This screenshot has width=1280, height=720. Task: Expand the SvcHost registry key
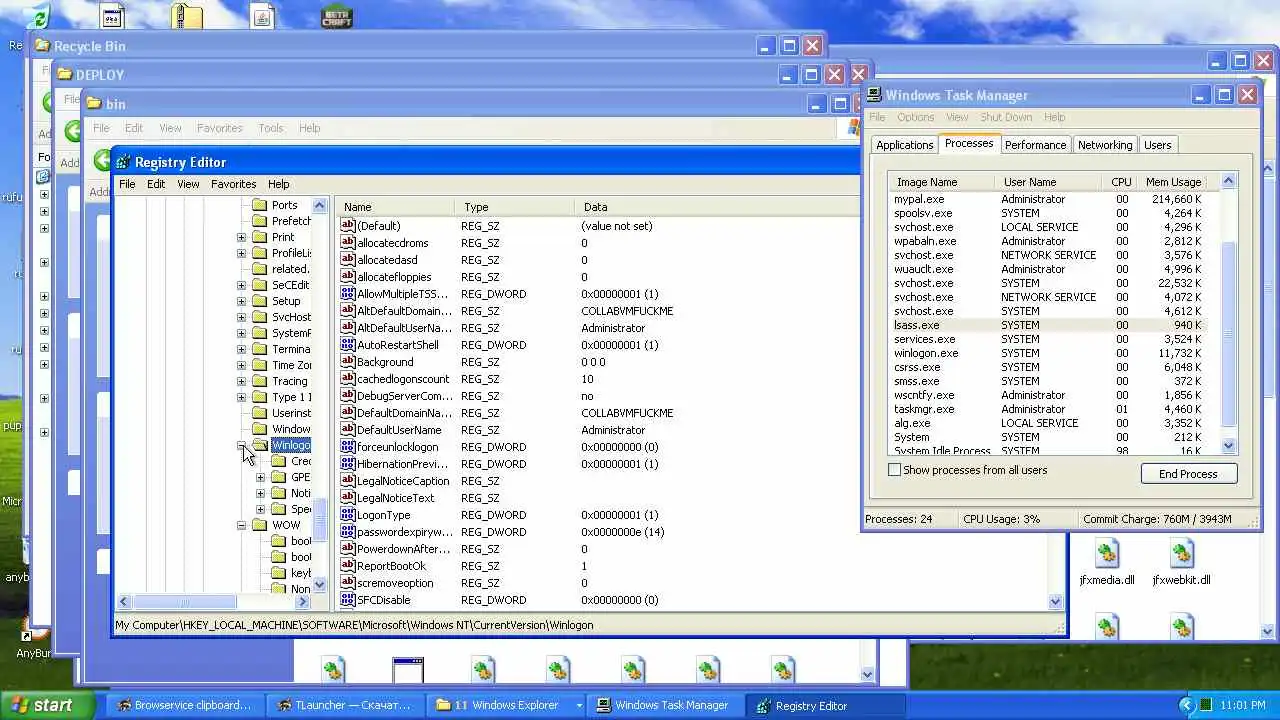click(x=242, y=317)
